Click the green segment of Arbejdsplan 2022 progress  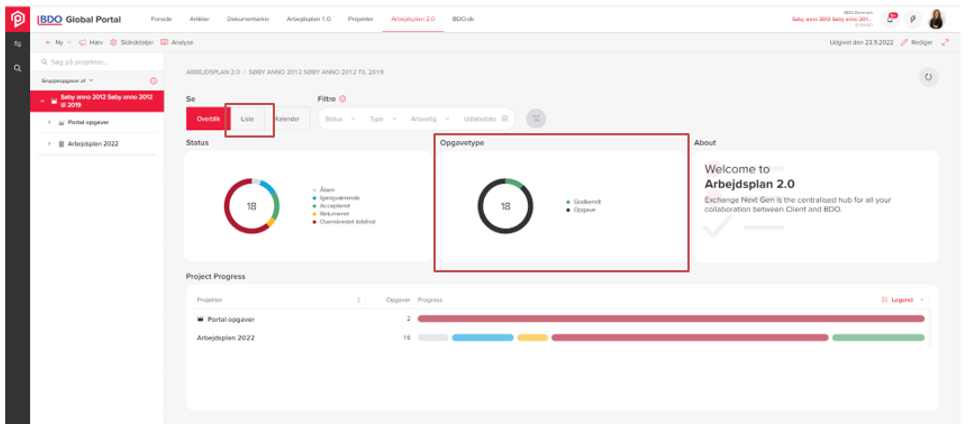pos(878,338)
